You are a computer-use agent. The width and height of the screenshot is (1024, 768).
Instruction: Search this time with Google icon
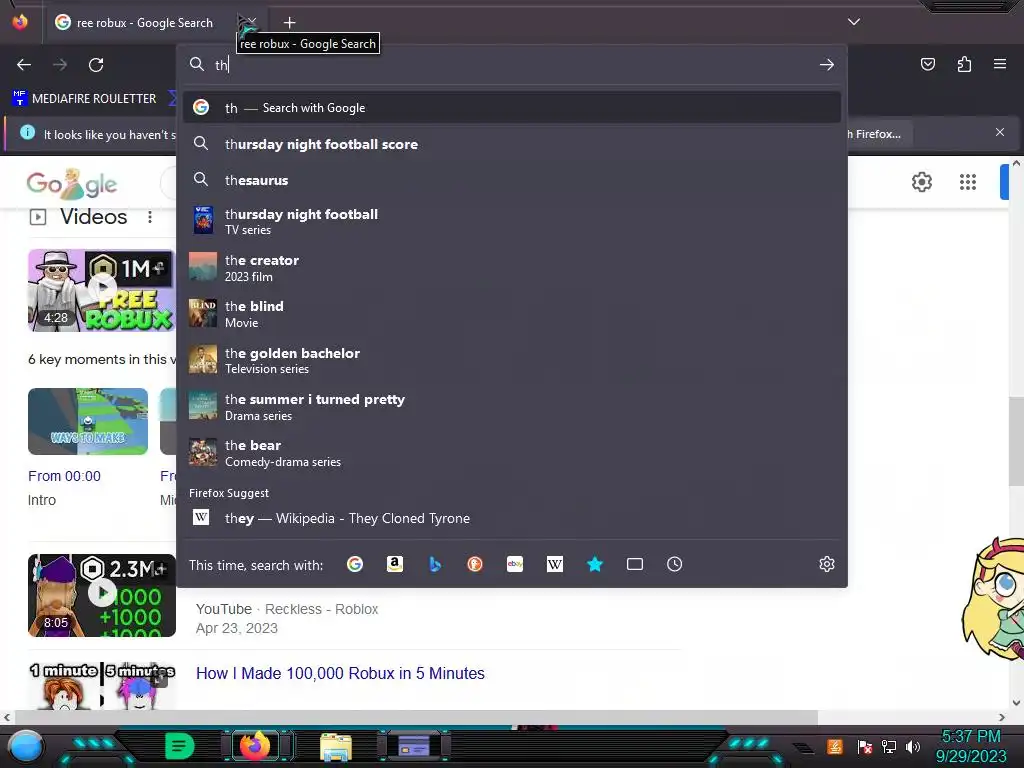point(355,564)
